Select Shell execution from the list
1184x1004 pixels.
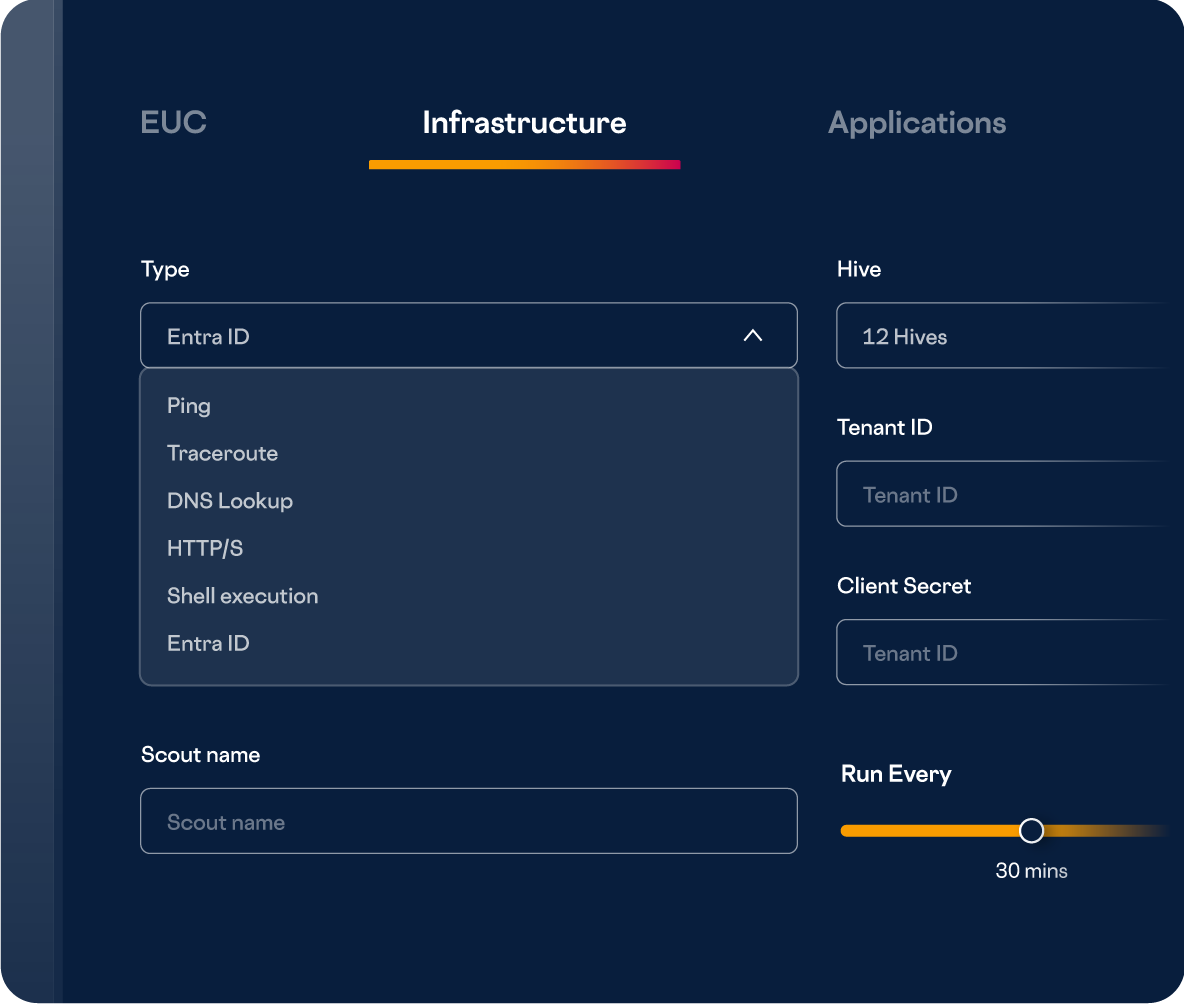point(242,596)
